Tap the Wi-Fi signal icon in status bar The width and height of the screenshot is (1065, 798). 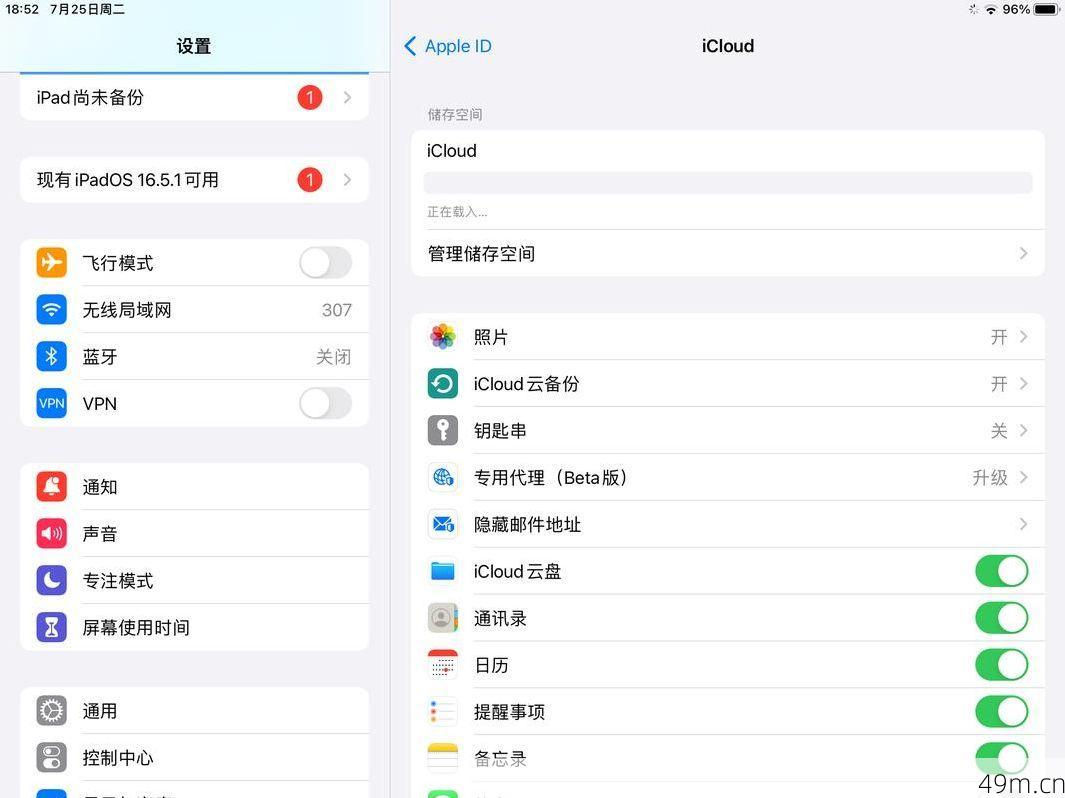point(991,10)
